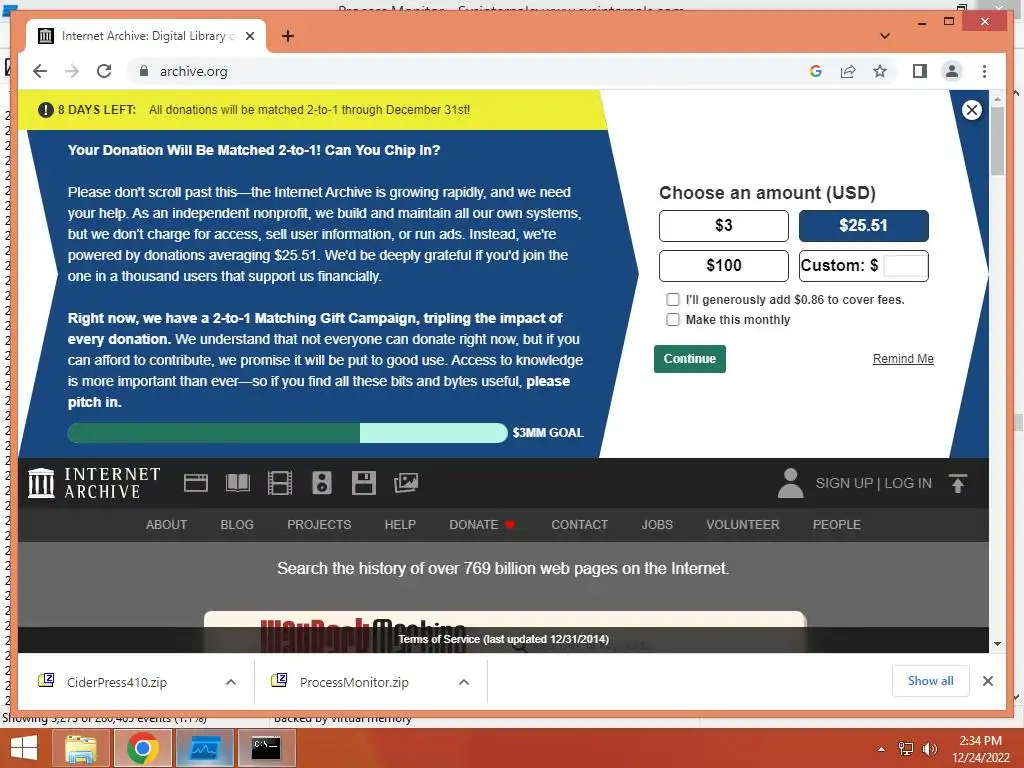Open the PEOPLE menu item
This screenshot has height=768, width=1024.
(x=837, y=524)
